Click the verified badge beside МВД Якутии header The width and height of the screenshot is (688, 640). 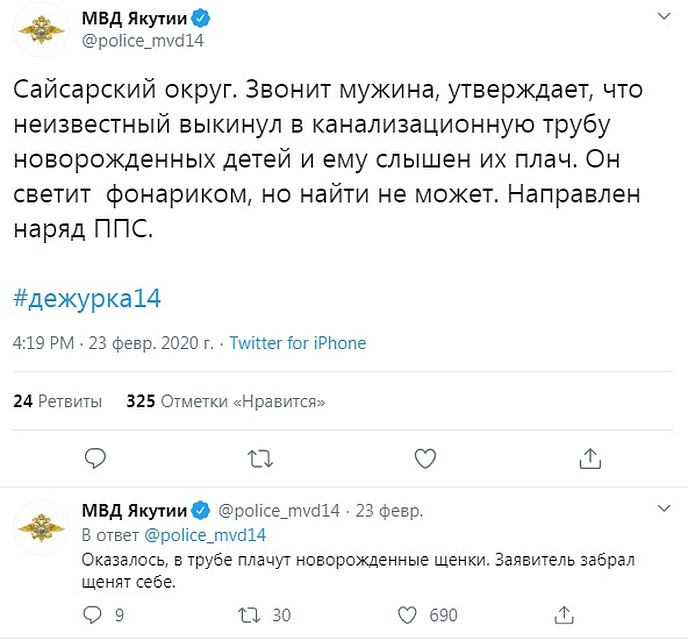[201, 19]
